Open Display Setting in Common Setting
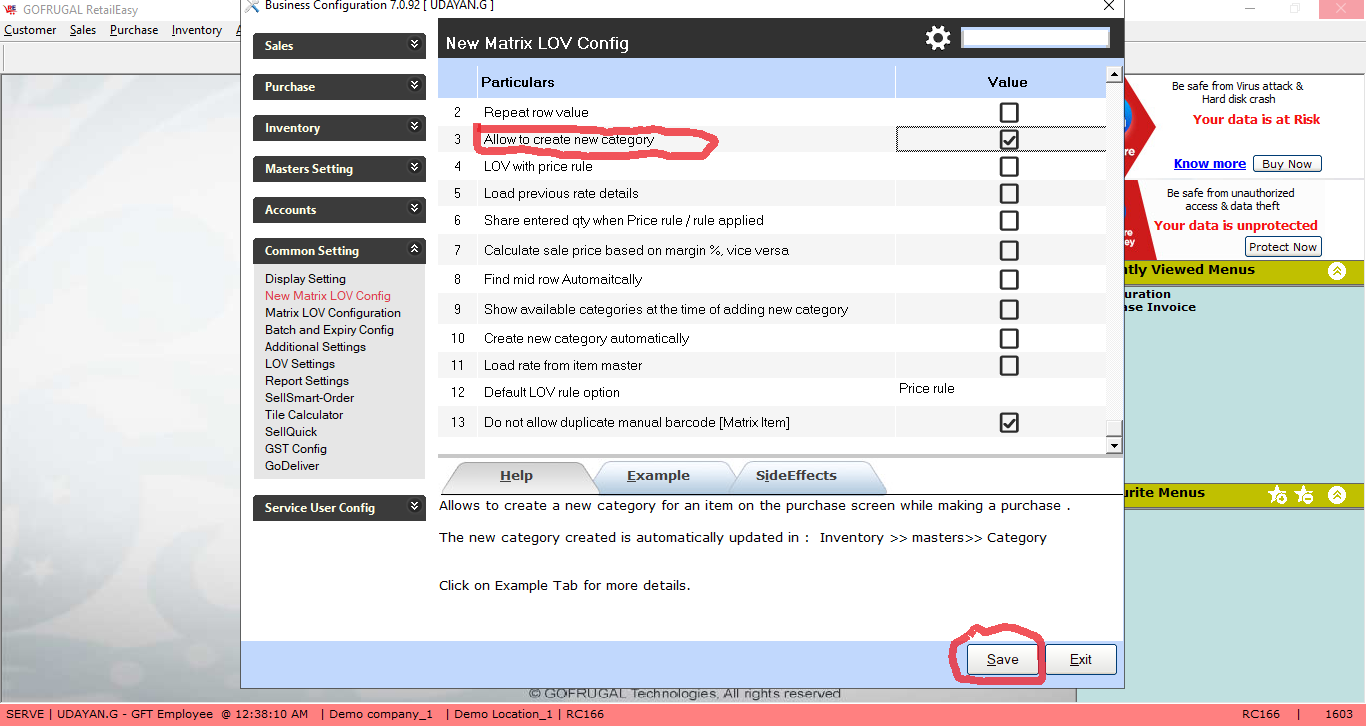Viewport: 1366px width, 726px height. click(305, 279)
